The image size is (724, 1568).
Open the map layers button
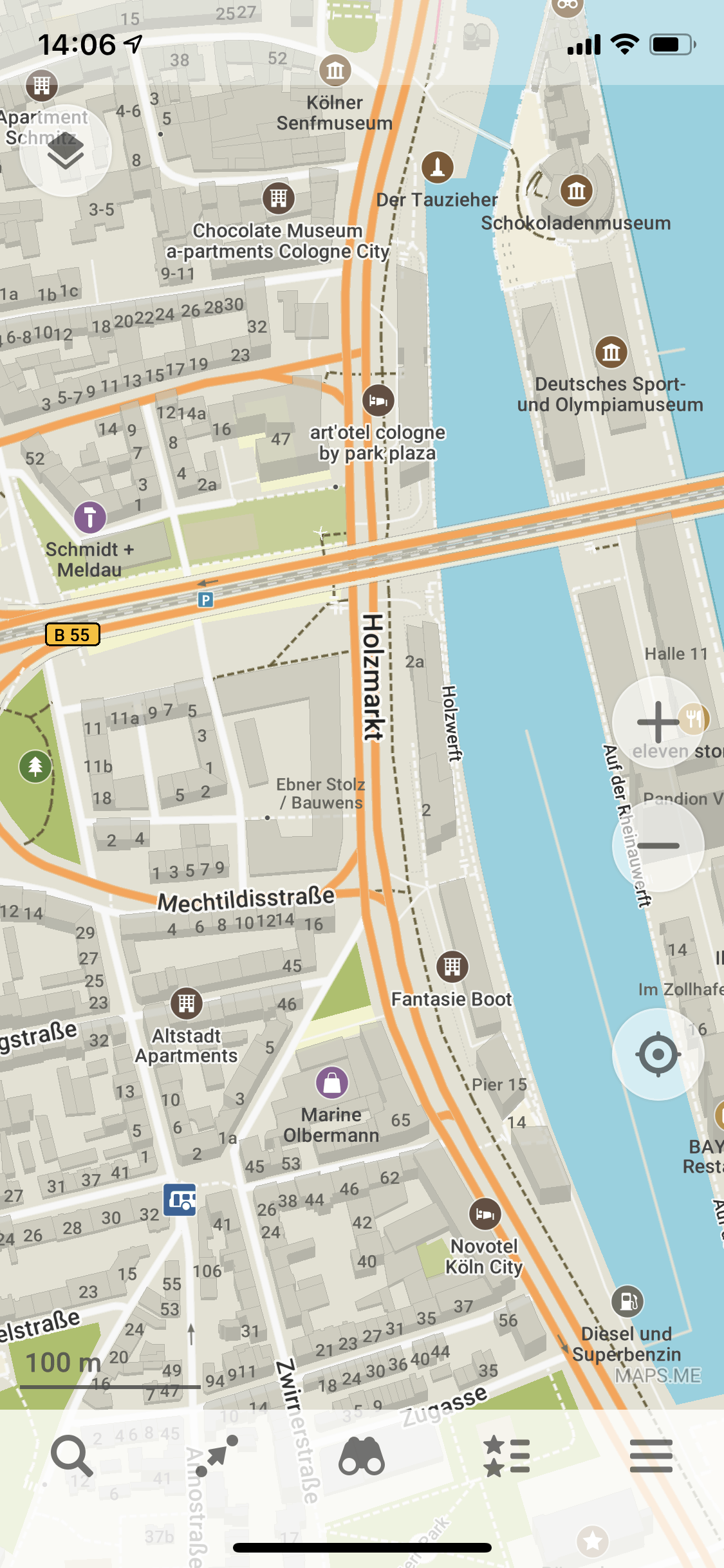[x=66, y=151]
